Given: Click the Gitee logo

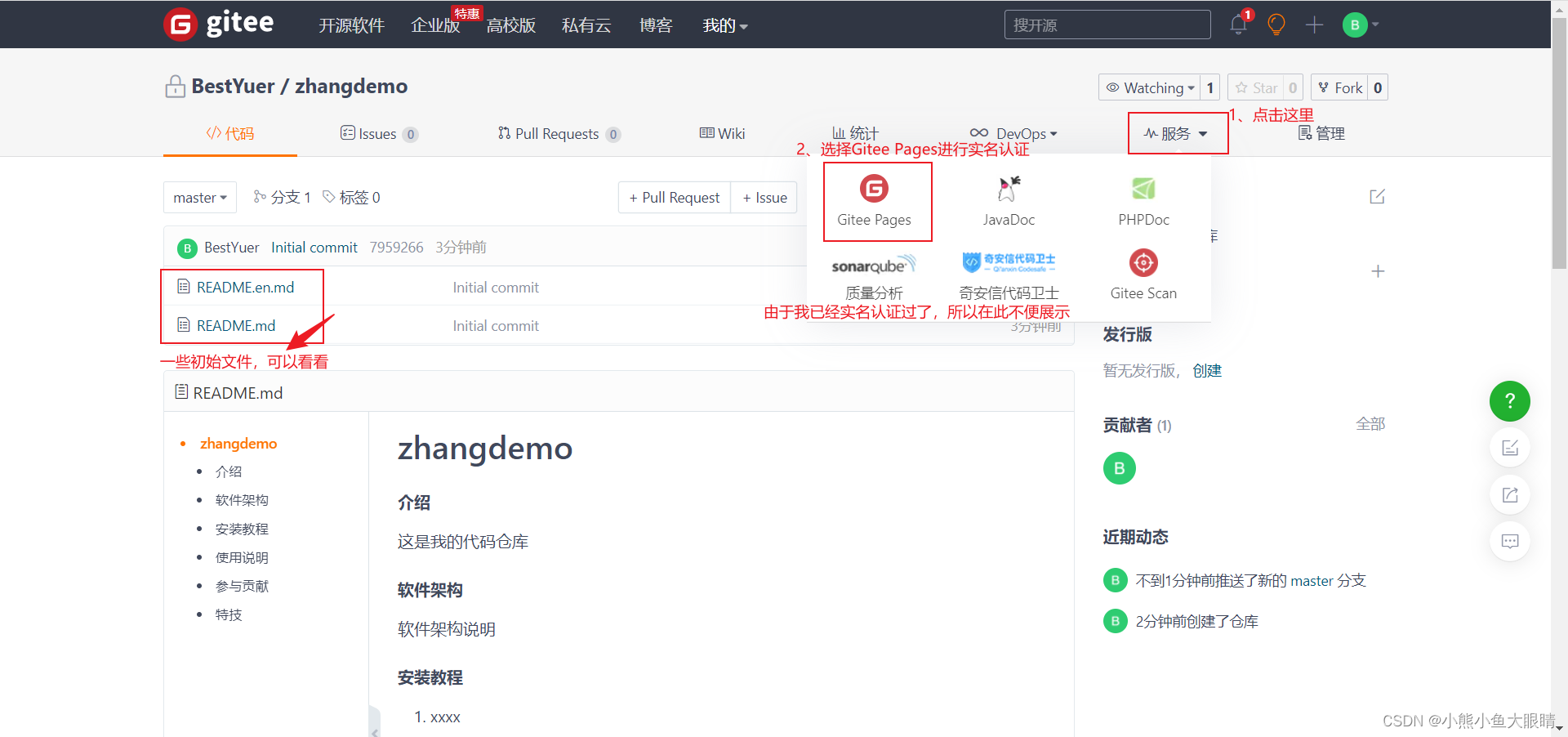Looking at the screenshot, I should (x=219, y=24).
